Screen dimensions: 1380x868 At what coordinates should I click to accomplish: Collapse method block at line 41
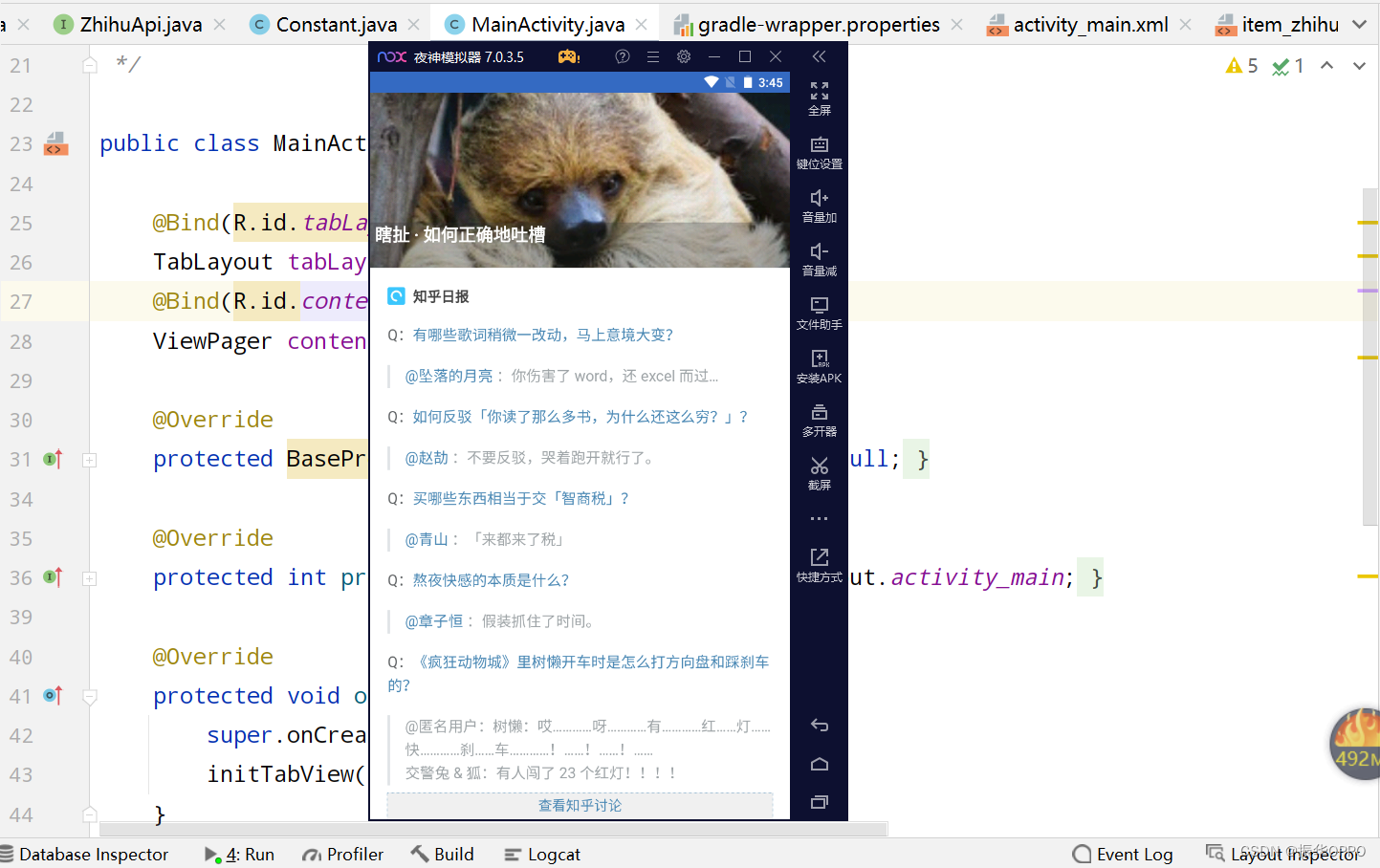coord(90,697)
